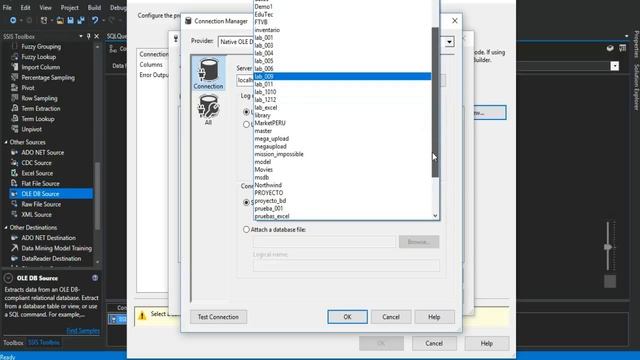Click the Save toolbar icon
The width and height of the screenshot is (640, 360).
[x=71, y=20]
